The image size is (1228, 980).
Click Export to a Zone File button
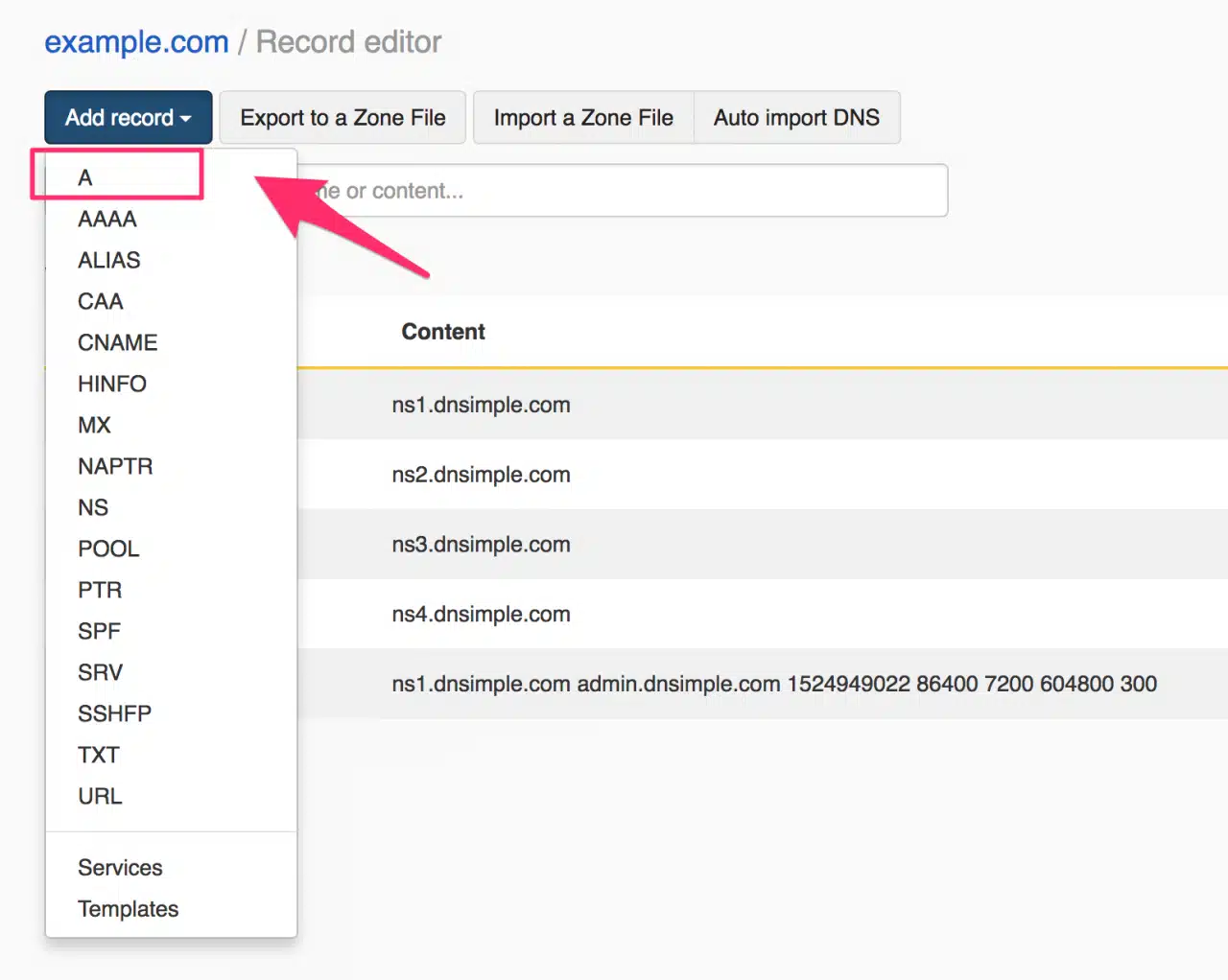[342, 118]
